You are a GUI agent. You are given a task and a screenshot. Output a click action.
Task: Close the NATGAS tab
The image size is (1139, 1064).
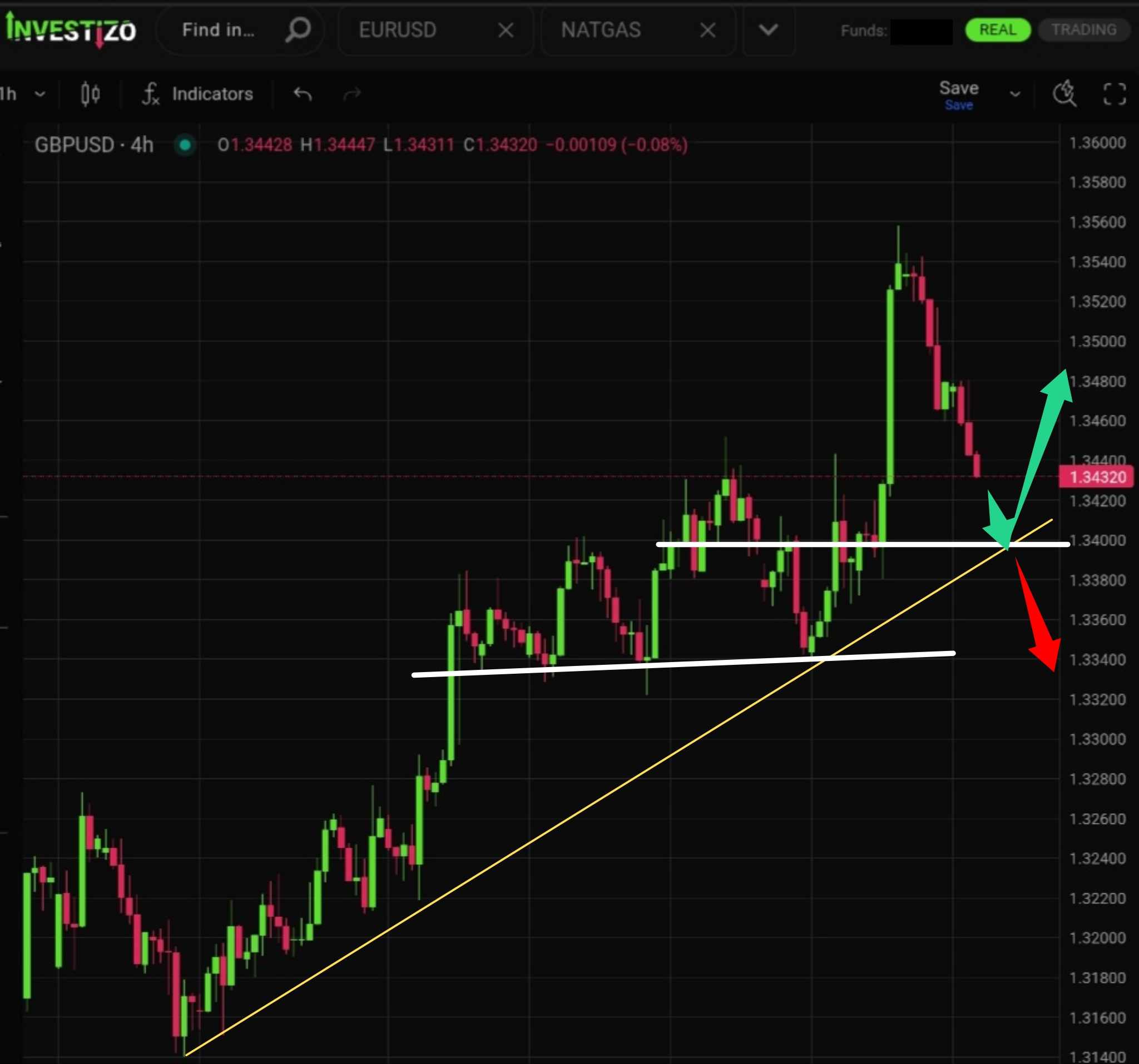[x=707, y=30]
